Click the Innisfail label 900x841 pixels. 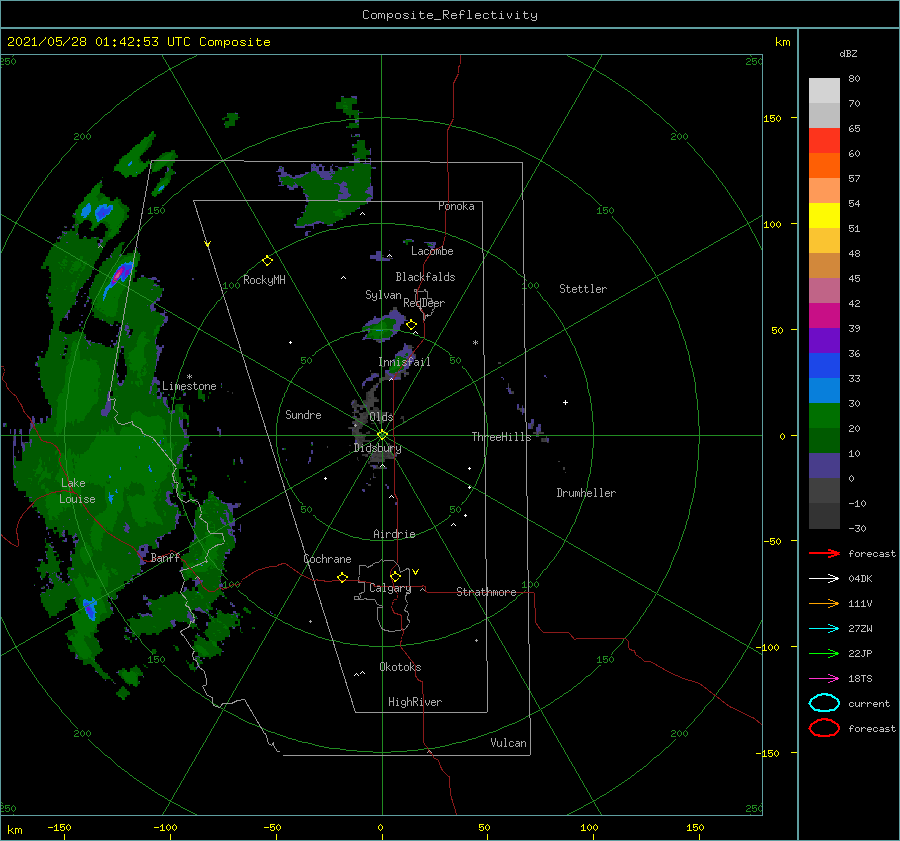(x=404, y=362)
